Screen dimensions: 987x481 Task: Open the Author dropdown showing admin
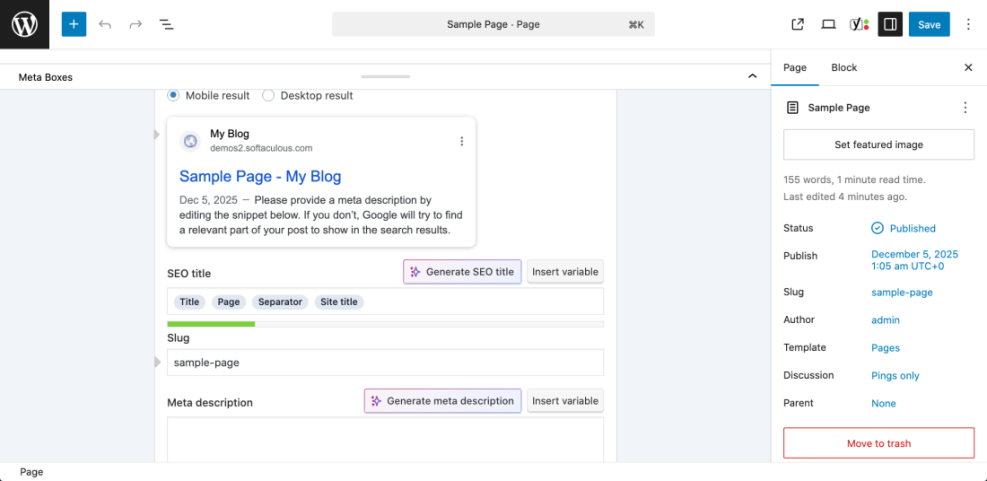(x=885, y=320)
